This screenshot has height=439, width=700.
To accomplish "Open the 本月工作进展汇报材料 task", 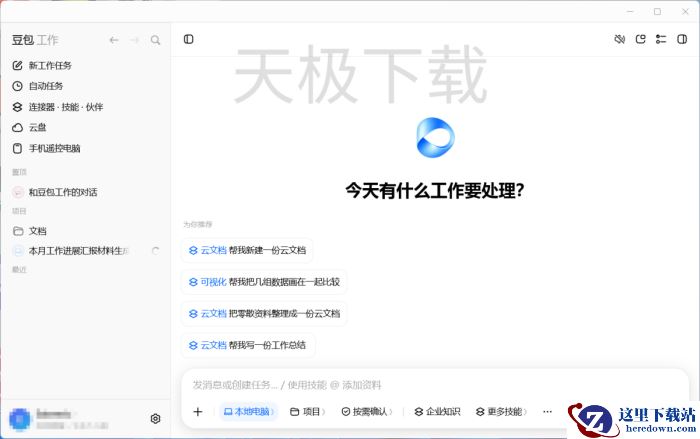I will (78, 251).
